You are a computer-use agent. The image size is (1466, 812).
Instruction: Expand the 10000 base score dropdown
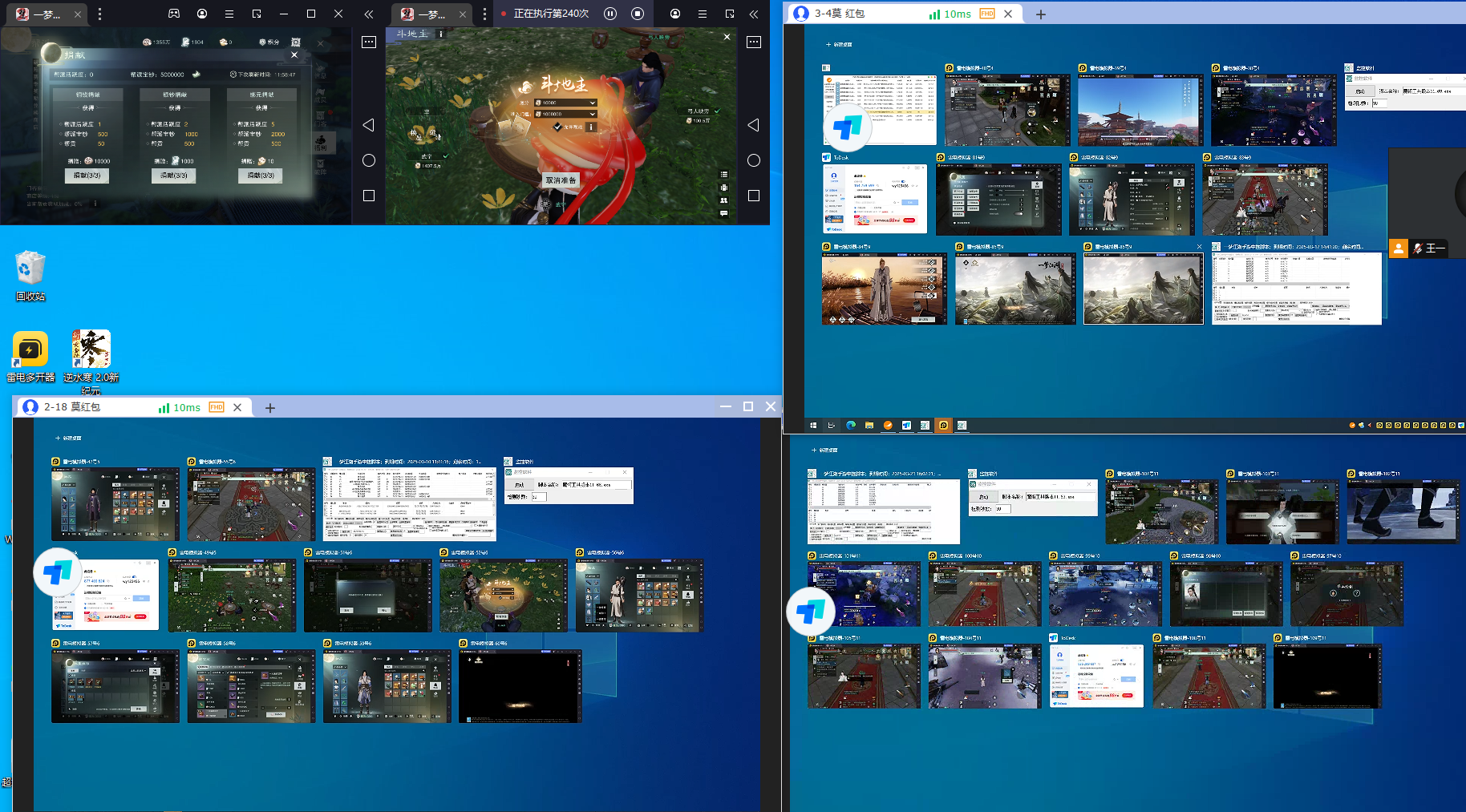click(593, 103)
